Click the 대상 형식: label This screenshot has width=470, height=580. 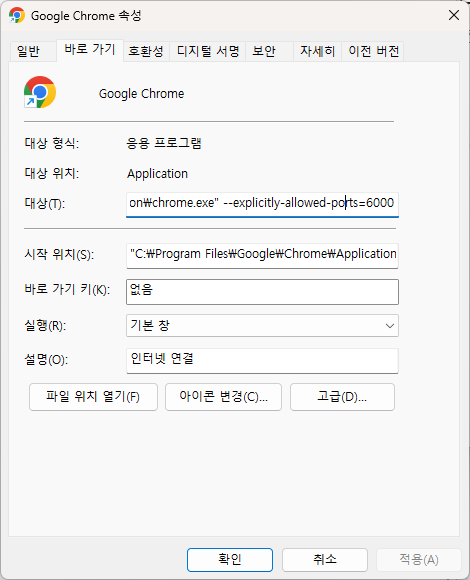tap(52, 143)
